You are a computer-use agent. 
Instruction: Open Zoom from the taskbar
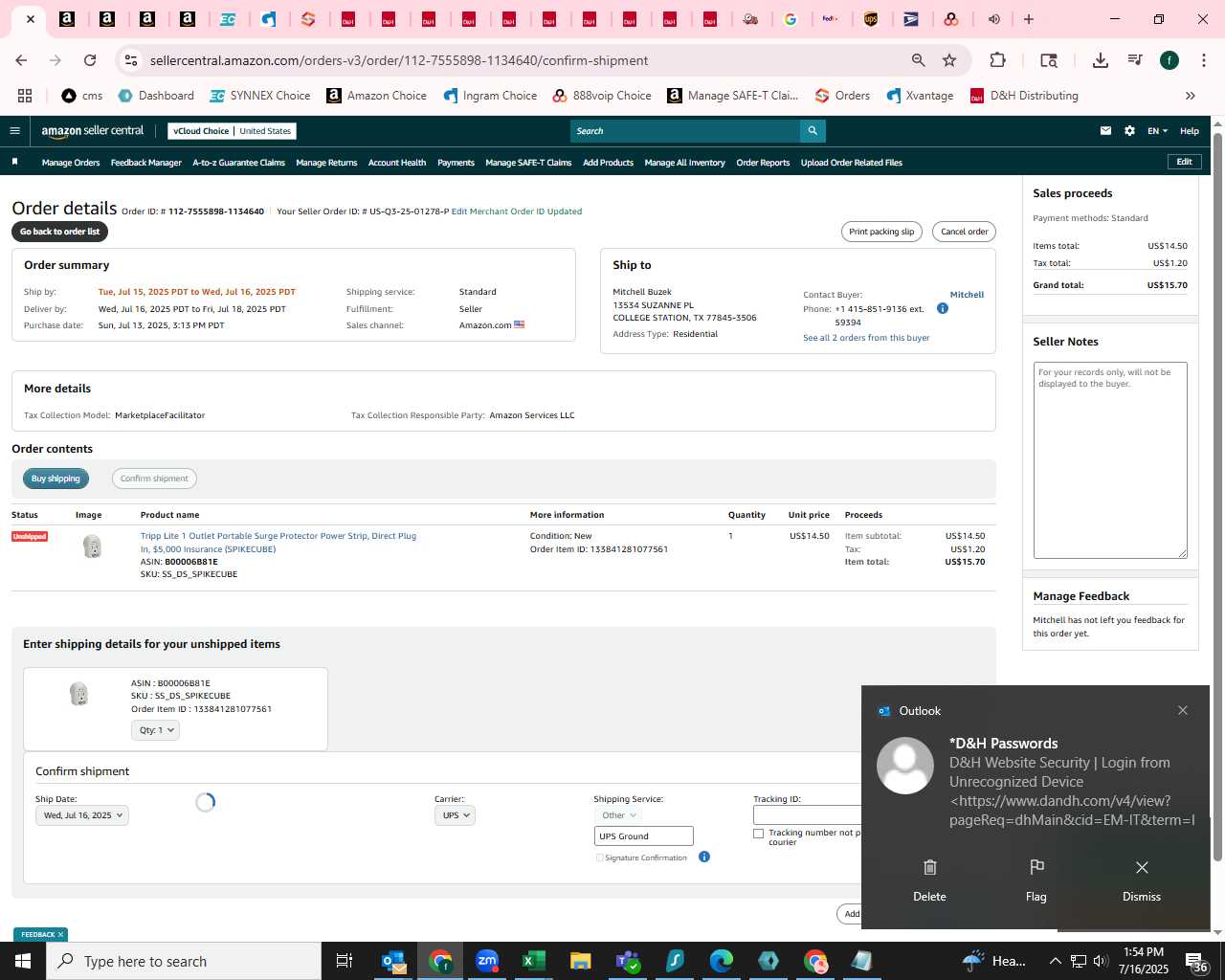[487, 961]
